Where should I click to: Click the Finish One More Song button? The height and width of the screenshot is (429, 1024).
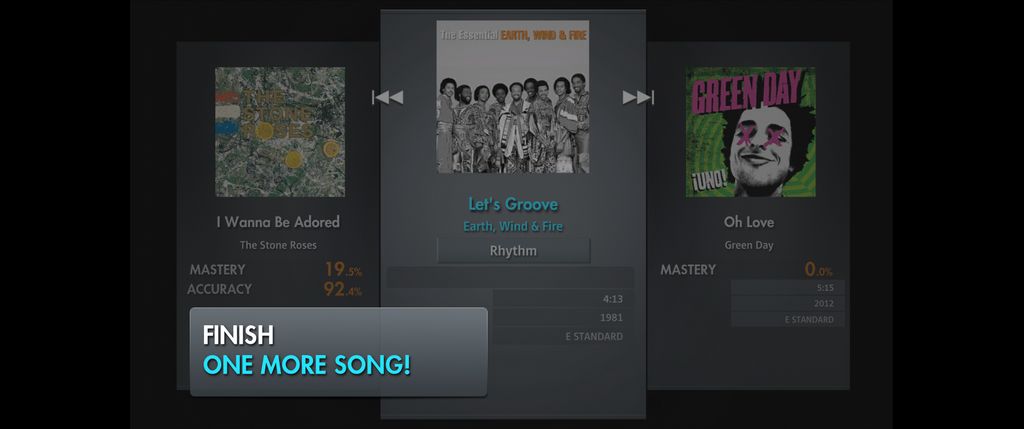[338, 352]
